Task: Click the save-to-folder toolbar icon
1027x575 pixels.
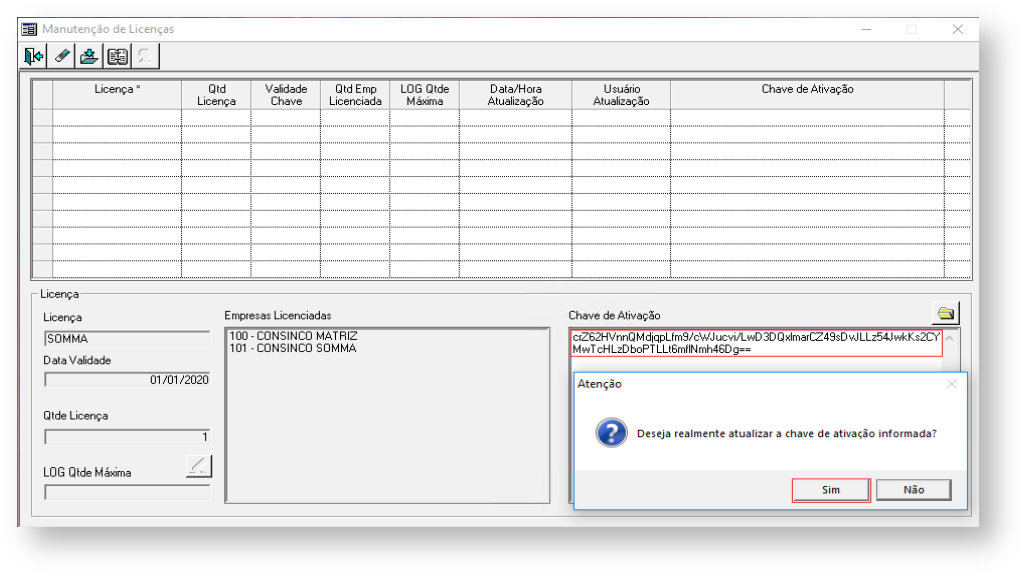Action: tap(89, 56)
